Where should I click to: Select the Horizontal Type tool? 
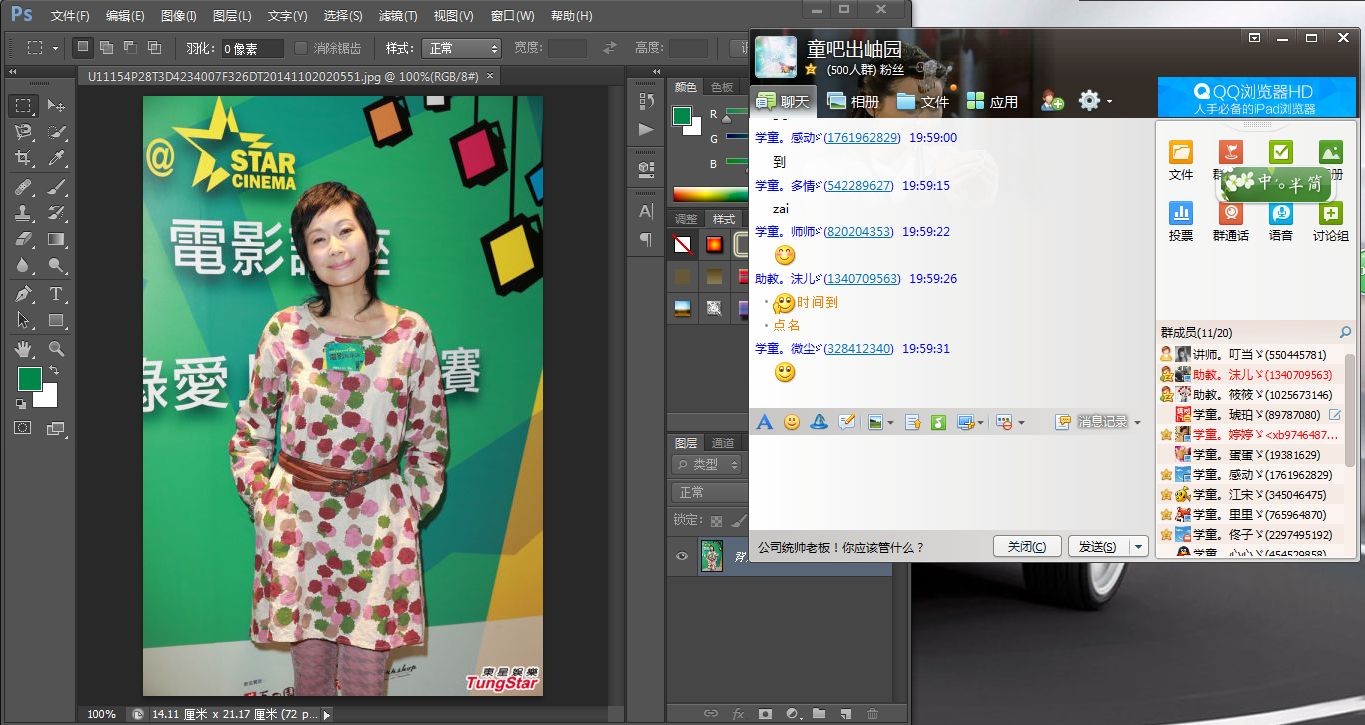56,294
